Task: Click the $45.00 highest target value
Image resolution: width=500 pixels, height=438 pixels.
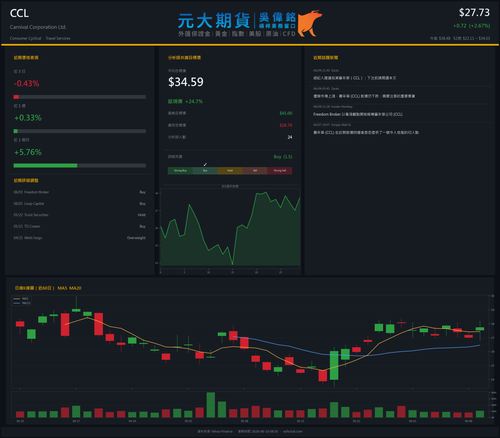Action: point(286,113)
